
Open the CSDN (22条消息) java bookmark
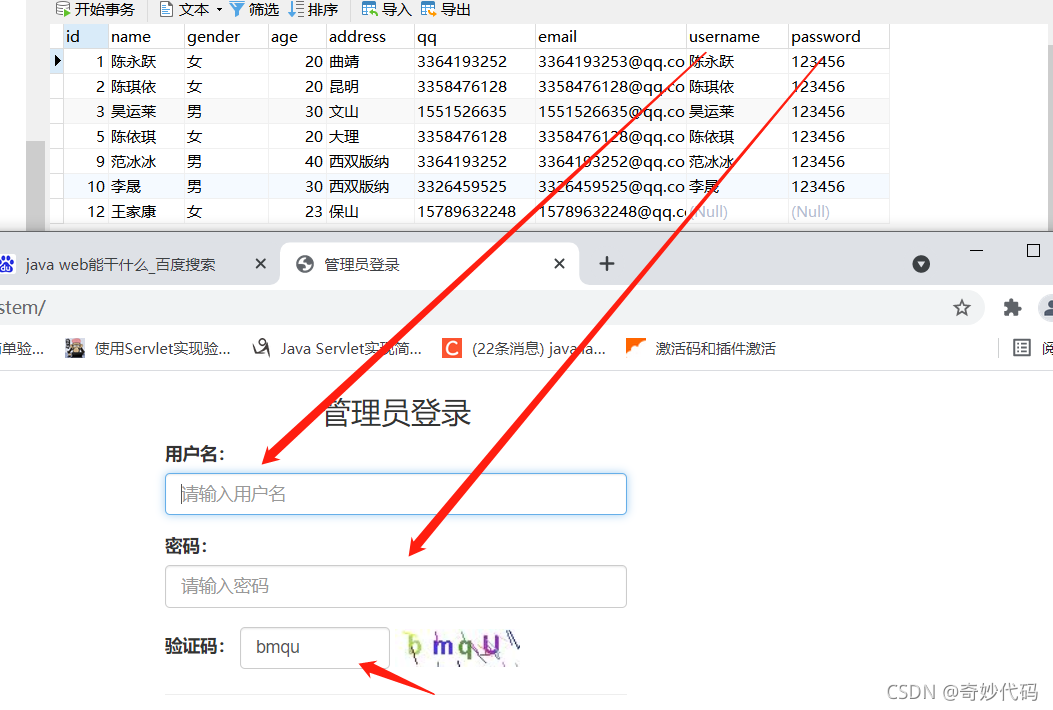(524, 348)
